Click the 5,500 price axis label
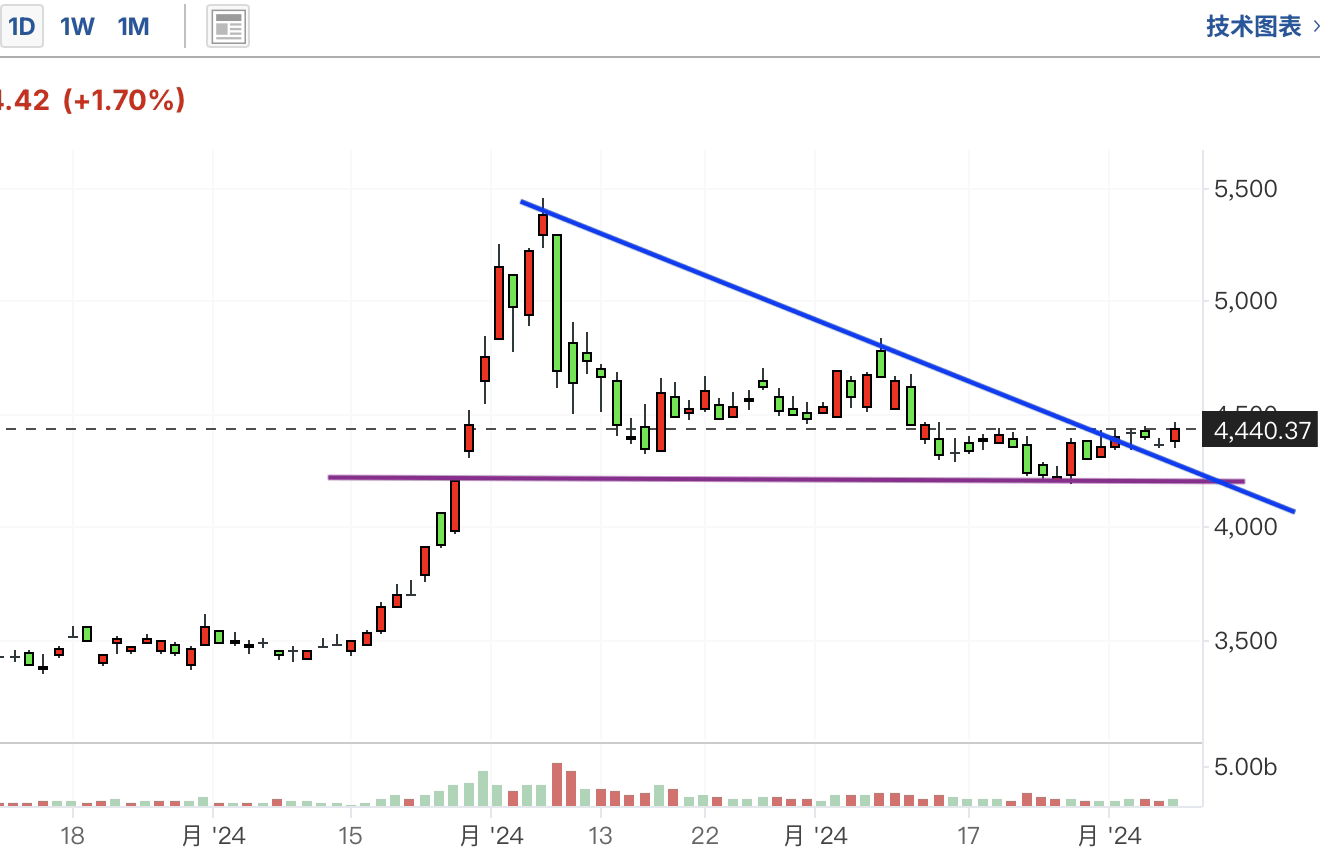The width and height of the screenshot is (1320, 856). pos(1244,189)
